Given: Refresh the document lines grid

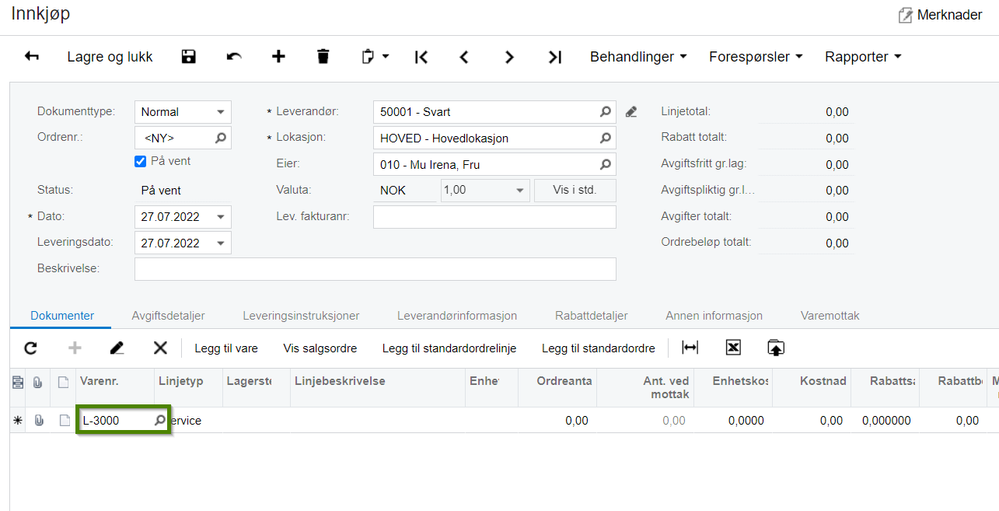Looking at the screenshot, I should click(x=31, y=348).
